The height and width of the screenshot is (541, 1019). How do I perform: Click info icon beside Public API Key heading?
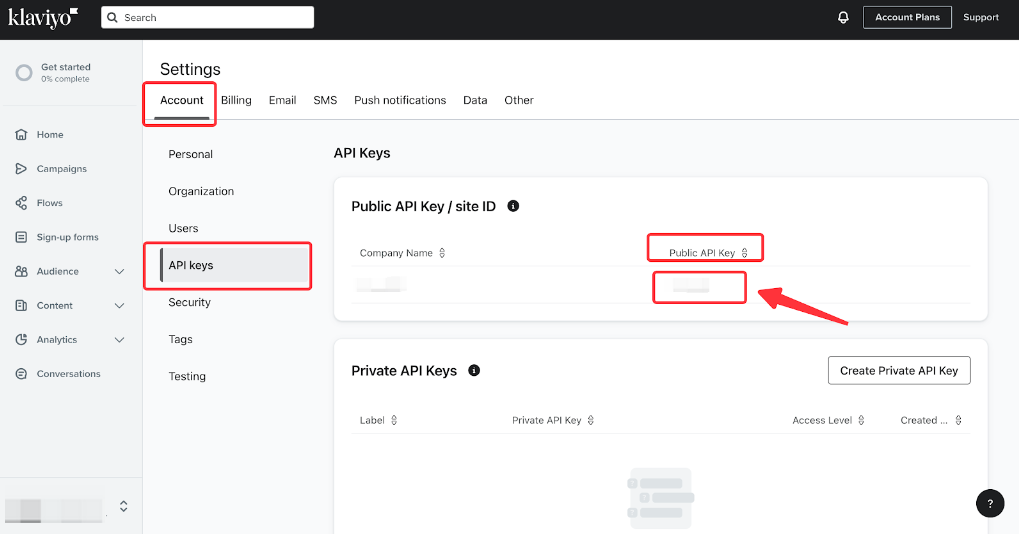pos(513,206)
